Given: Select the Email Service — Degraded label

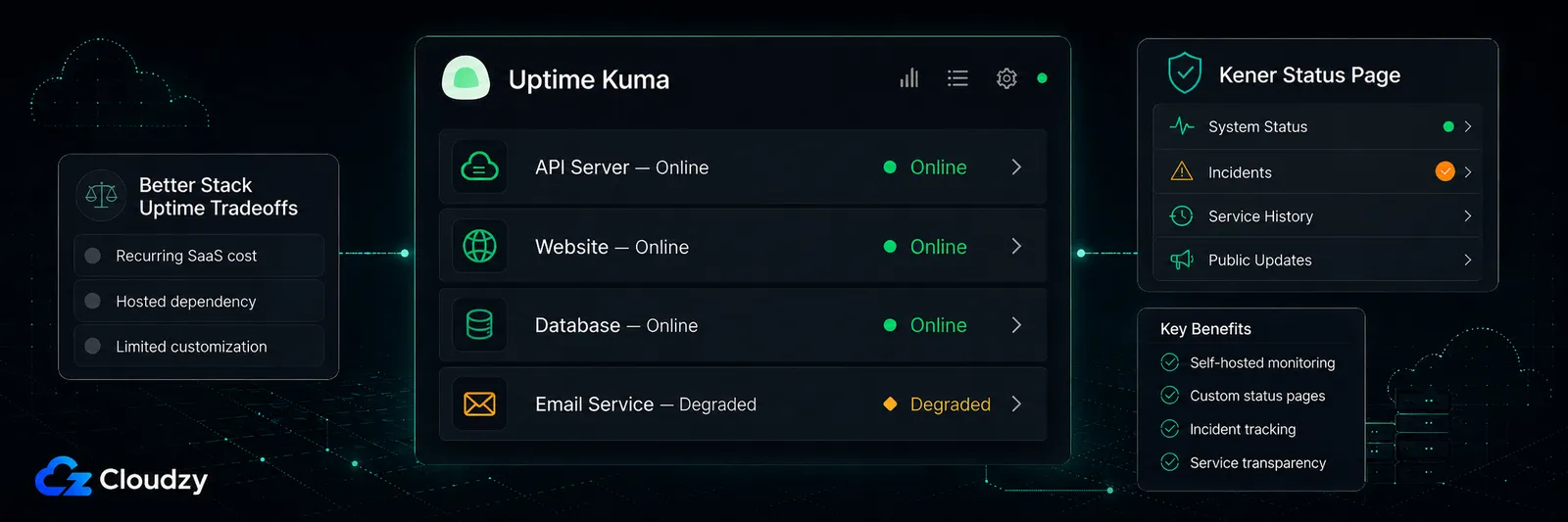Looking at the screenshot, I should pos(646,403).
